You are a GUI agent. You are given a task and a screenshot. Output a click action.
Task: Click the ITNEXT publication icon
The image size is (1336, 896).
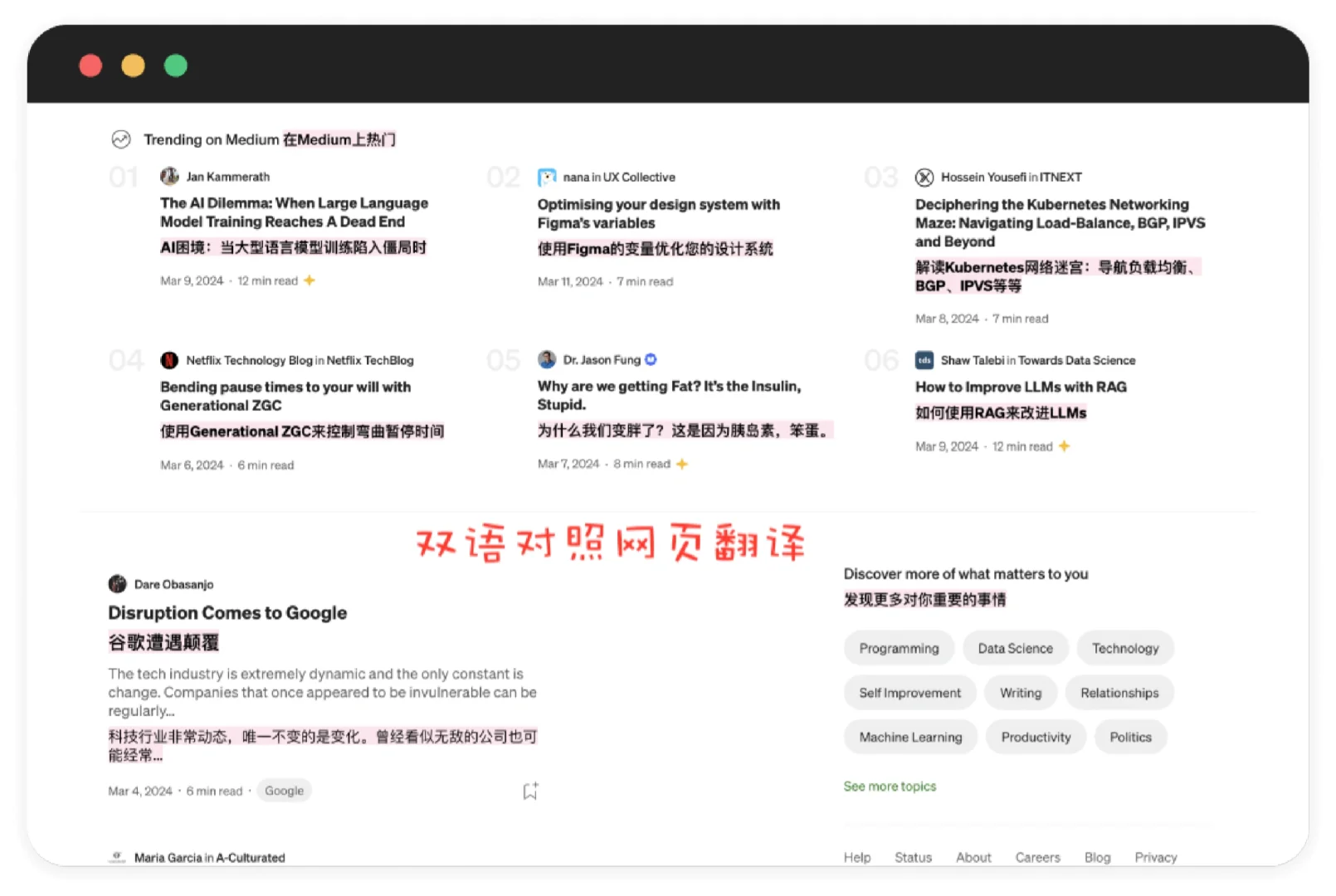pyautogui.click(x=924, y=178)
